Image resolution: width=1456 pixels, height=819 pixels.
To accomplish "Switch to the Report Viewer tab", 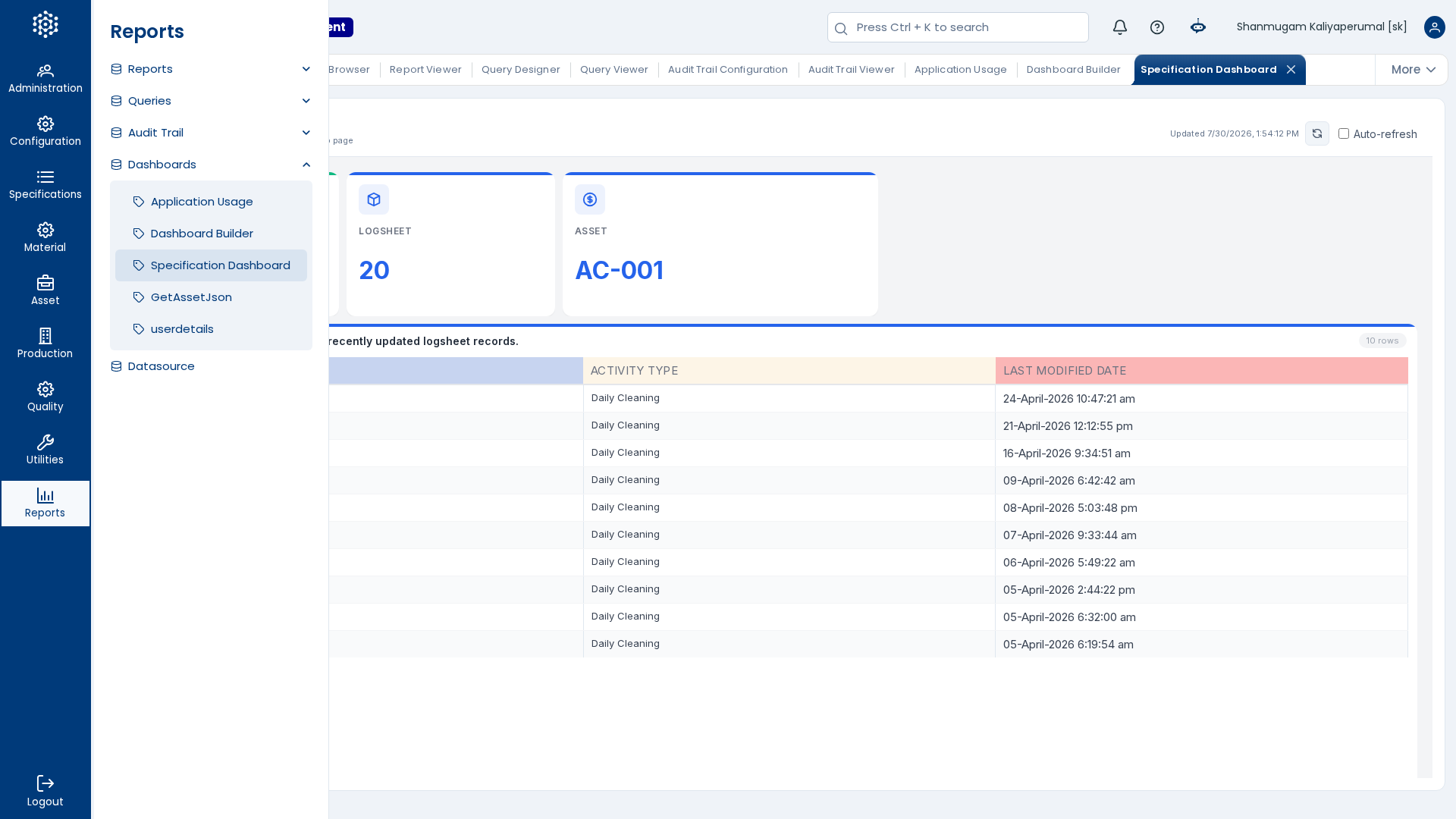I will pos(425,70).
